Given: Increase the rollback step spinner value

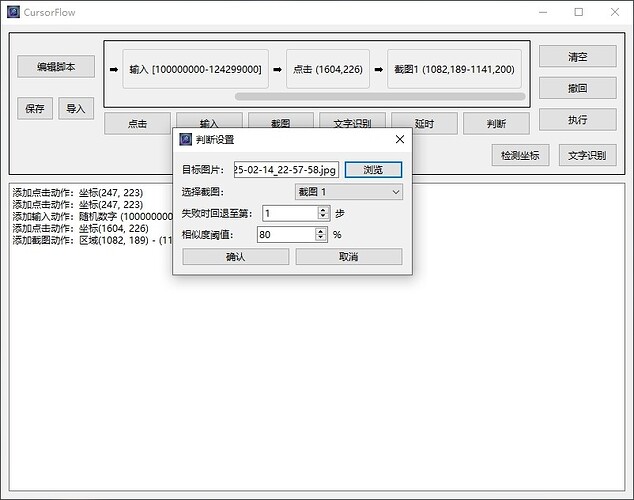Looking at the screenshot, I should coord(323,210).
